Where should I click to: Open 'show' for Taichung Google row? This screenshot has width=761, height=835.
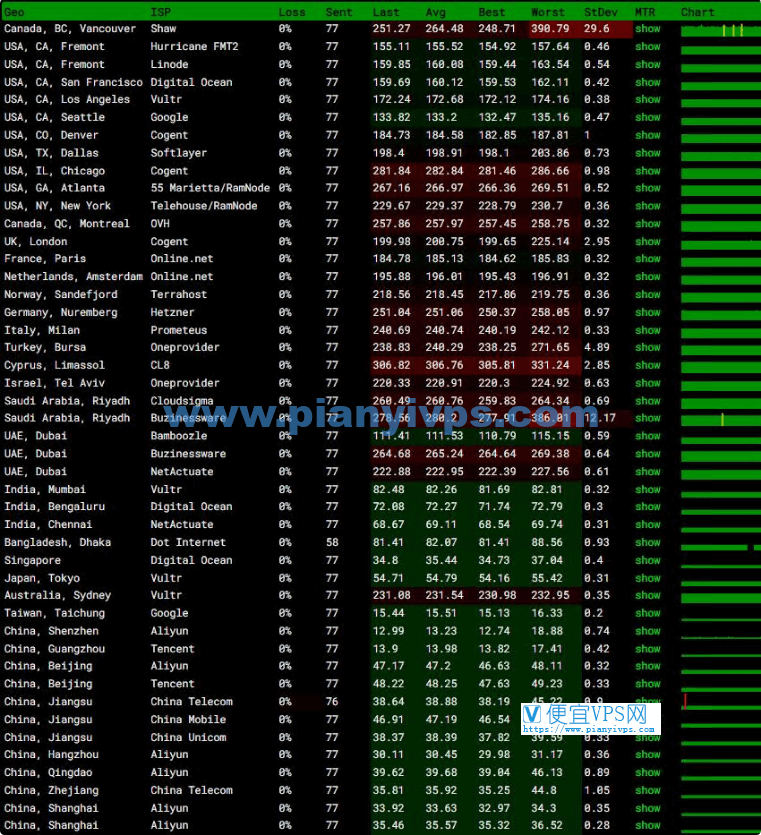[648, 613]
